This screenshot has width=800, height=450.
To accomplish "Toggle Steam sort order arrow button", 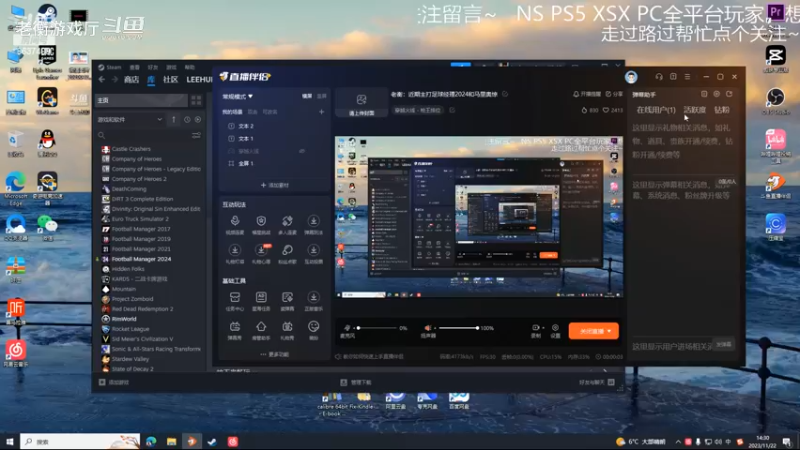I will coord(173,119).
